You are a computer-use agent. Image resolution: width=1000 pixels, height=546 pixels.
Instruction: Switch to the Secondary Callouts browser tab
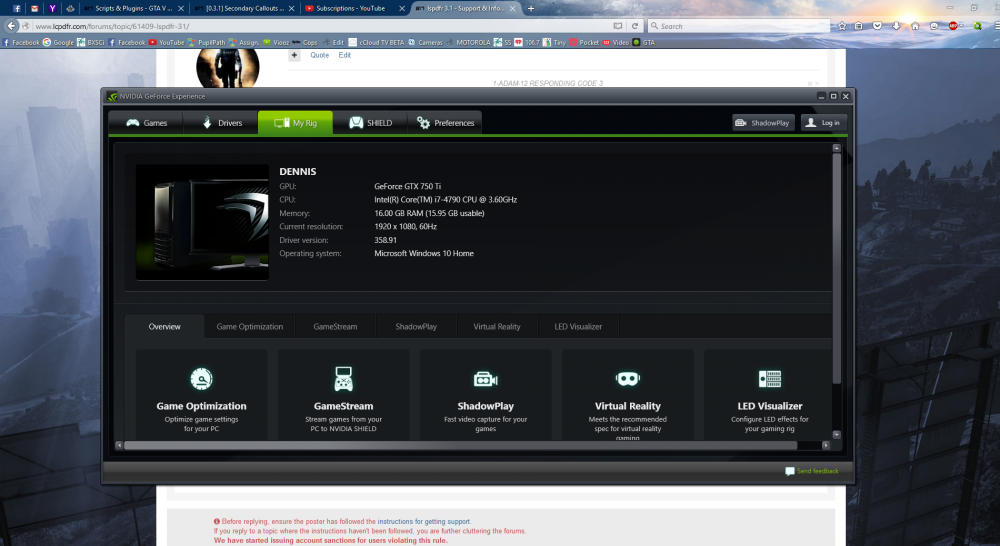(244, 8)
